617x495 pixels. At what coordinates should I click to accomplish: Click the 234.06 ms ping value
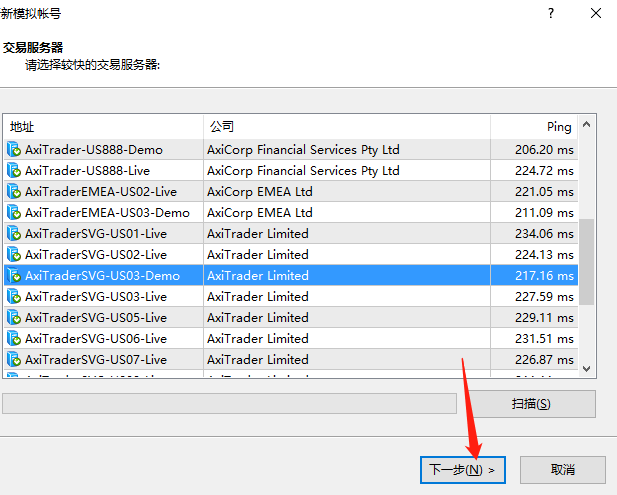544,233
